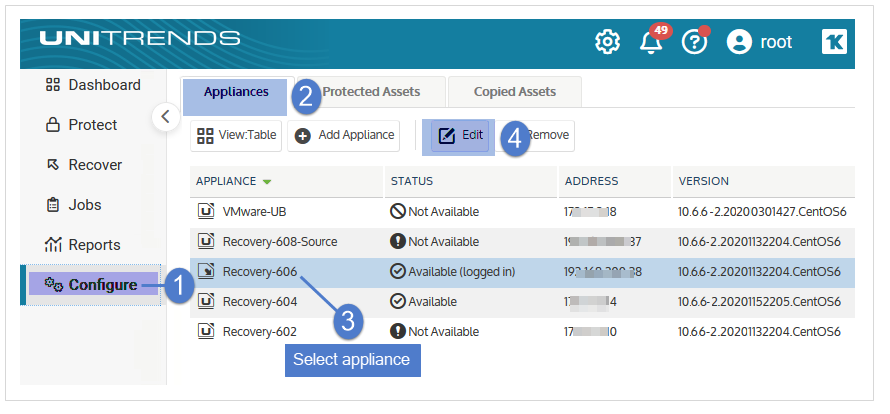Image resolution: width=890 pixels, height=414 pixels.
Task: Select the Recovery-608-Source appliance row
Action: click(x=522, y=242)
